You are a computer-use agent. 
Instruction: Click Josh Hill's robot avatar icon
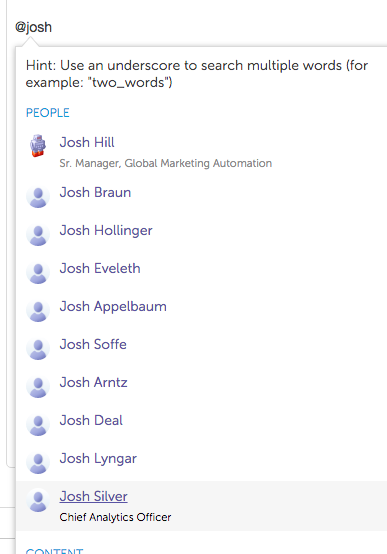click(37, 145)
